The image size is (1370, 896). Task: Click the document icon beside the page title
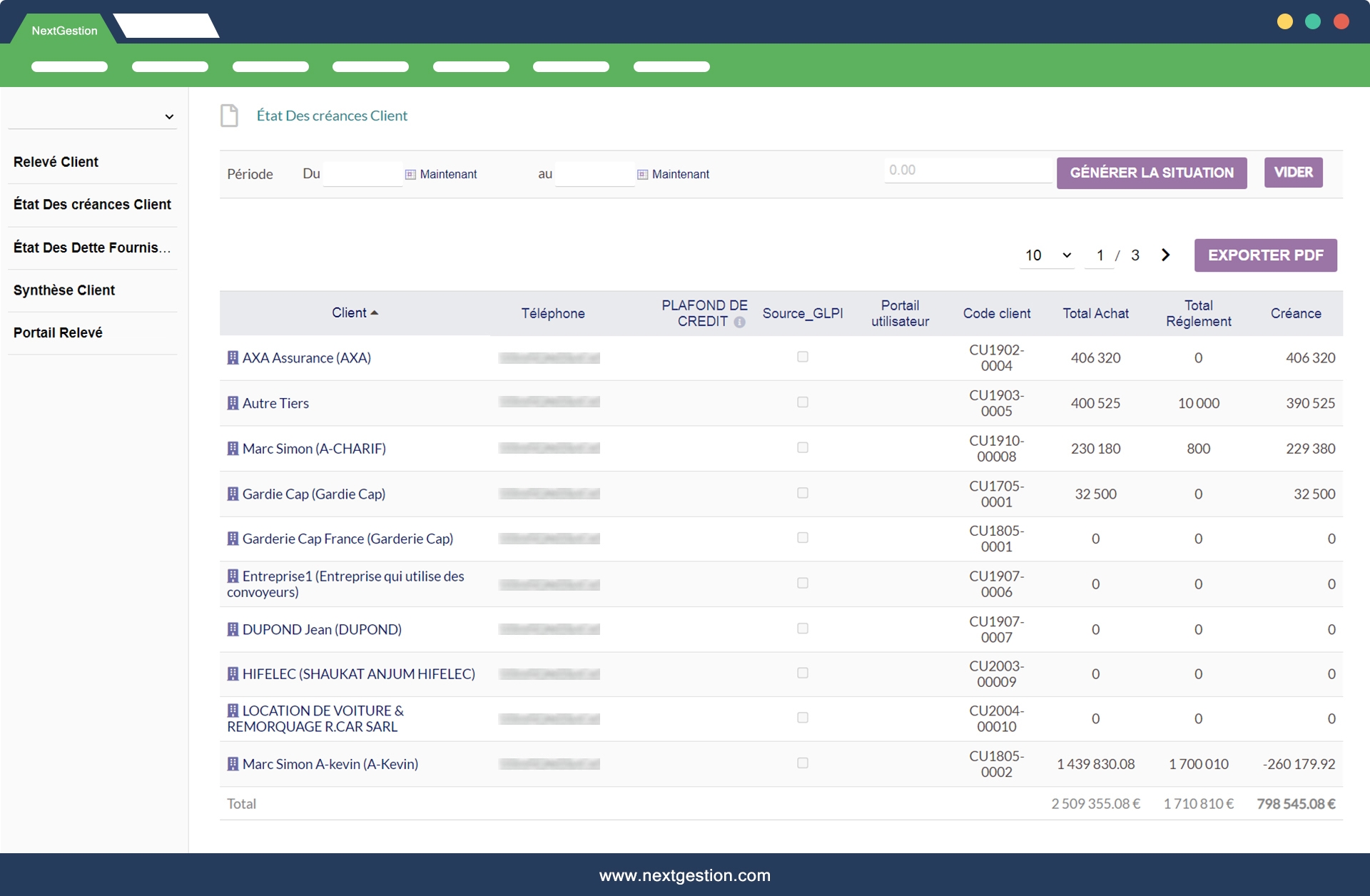229,116
